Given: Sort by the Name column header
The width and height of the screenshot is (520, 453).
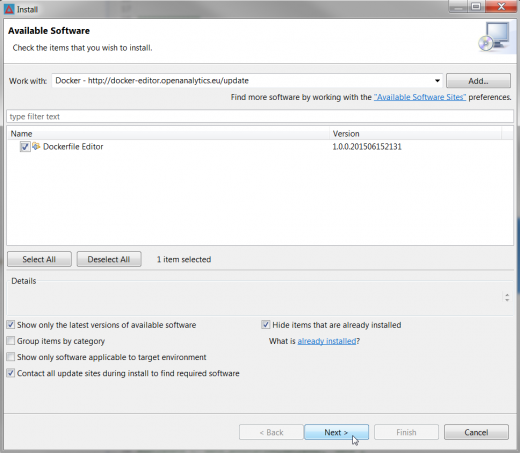Looking at the screenshot, I should pyautogui.click(x=168, y=134).
